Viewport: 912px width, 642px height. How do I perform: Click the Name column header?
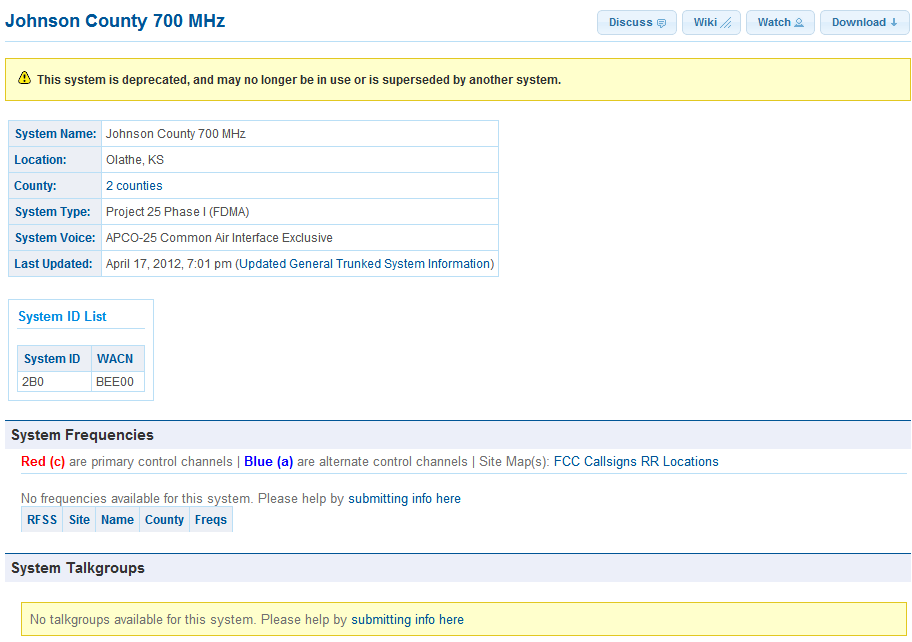point(117,520)
